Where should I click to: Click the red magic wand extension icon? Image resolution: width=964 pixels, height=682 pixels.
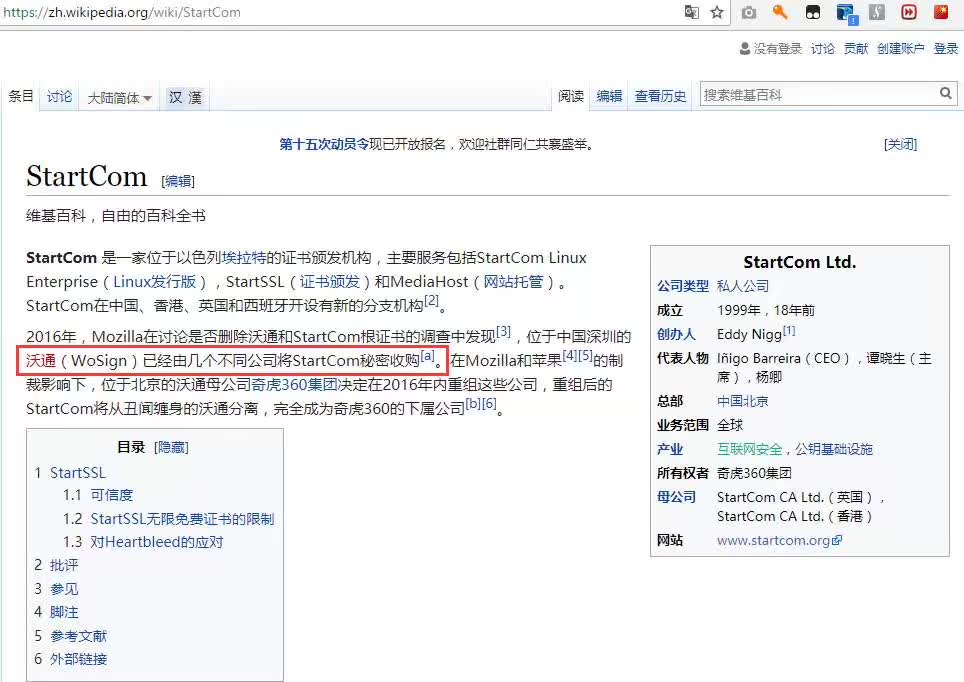click(941, 12)
